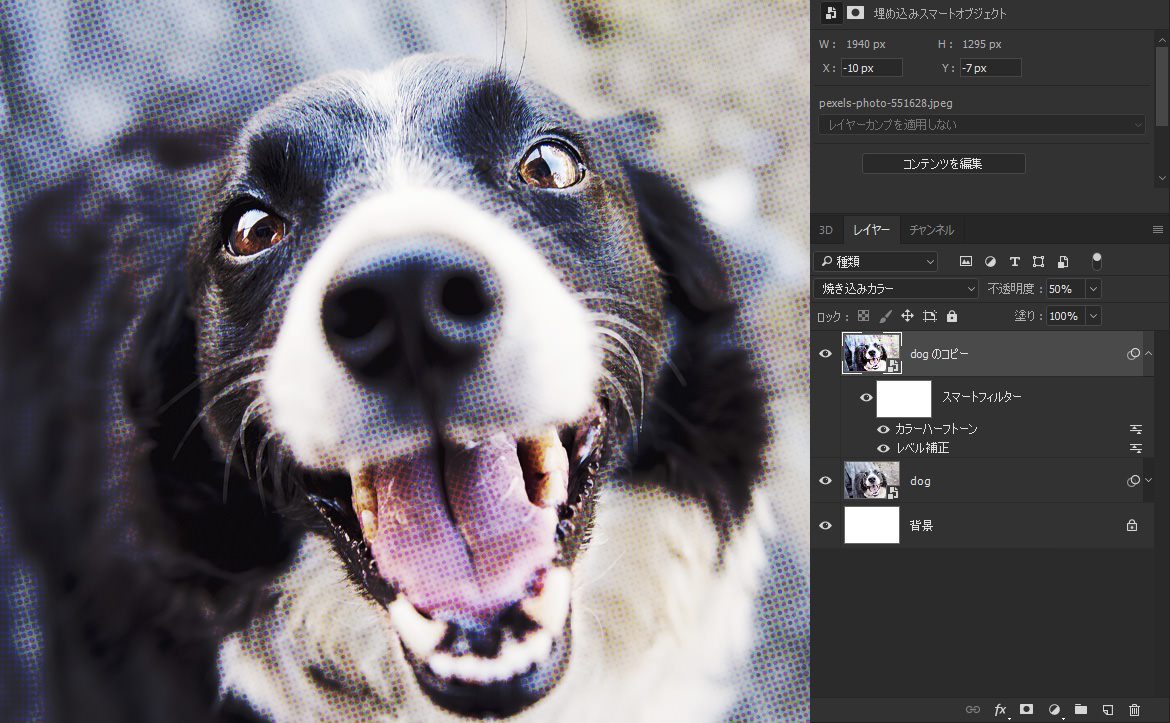The image size is (1170, 723).
Task: Click smart filter indicator on dog のコピー layer
Action: pos(1133,354)
